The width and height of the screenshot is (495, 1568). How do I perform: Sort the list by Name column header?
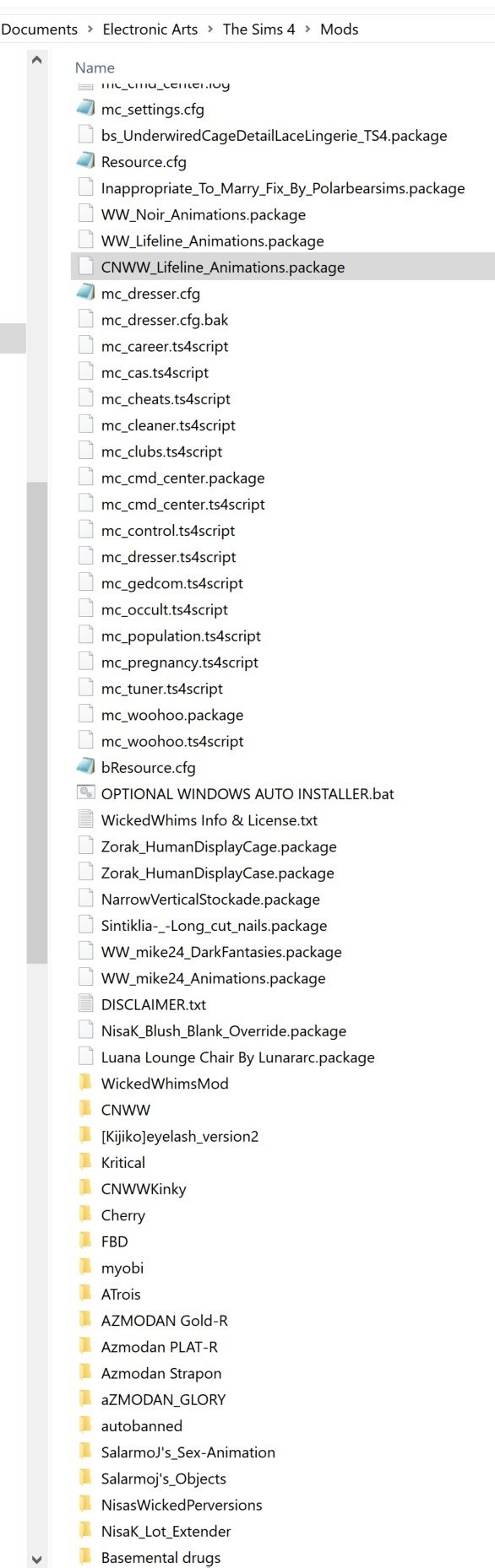tap(95, 68)
